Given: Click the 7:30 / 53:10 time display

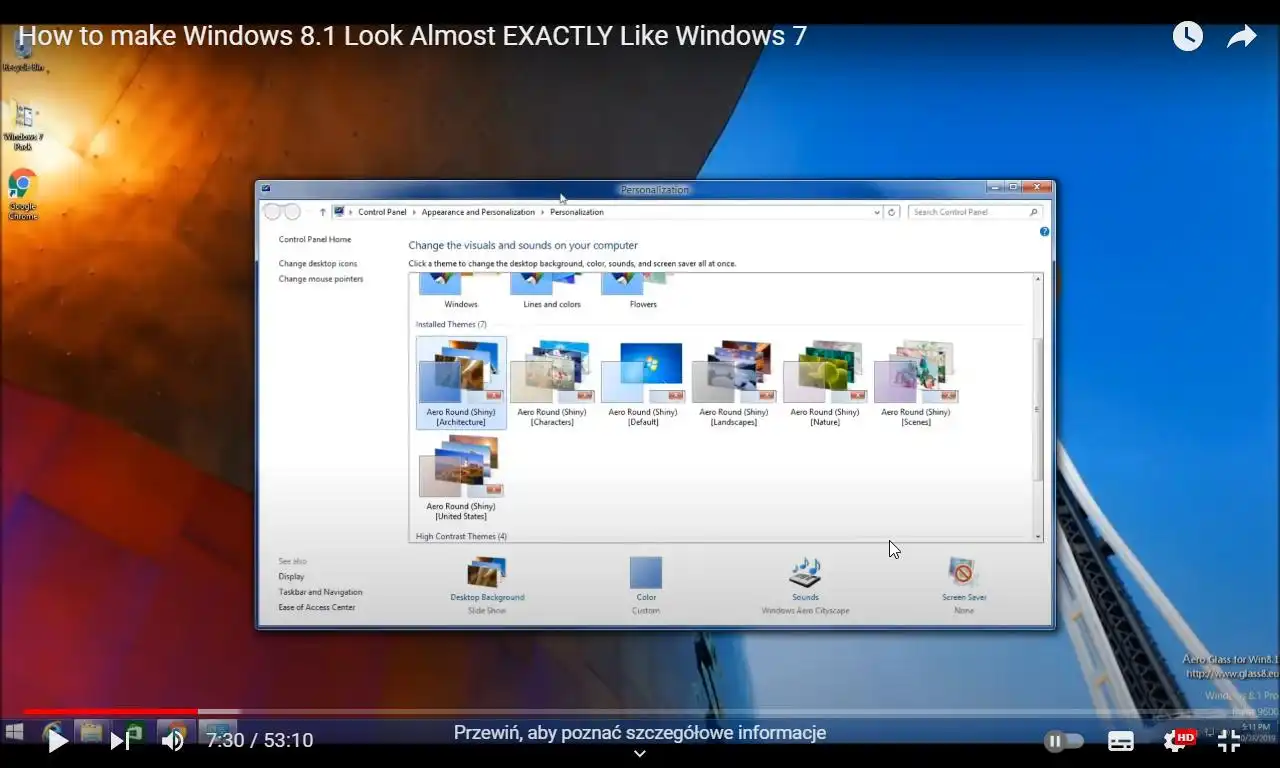Looking at the screenshot, I should [260, 741].
